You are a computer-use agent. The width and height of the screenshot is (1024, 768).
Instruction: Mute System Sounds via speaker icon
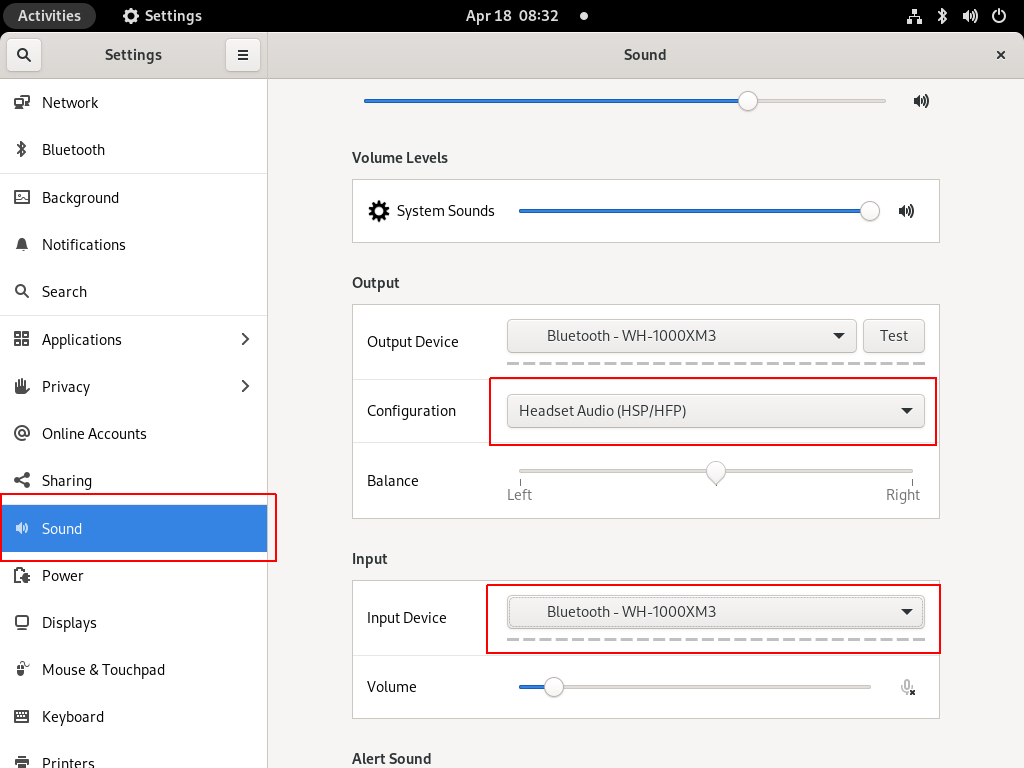coord(906,211)
